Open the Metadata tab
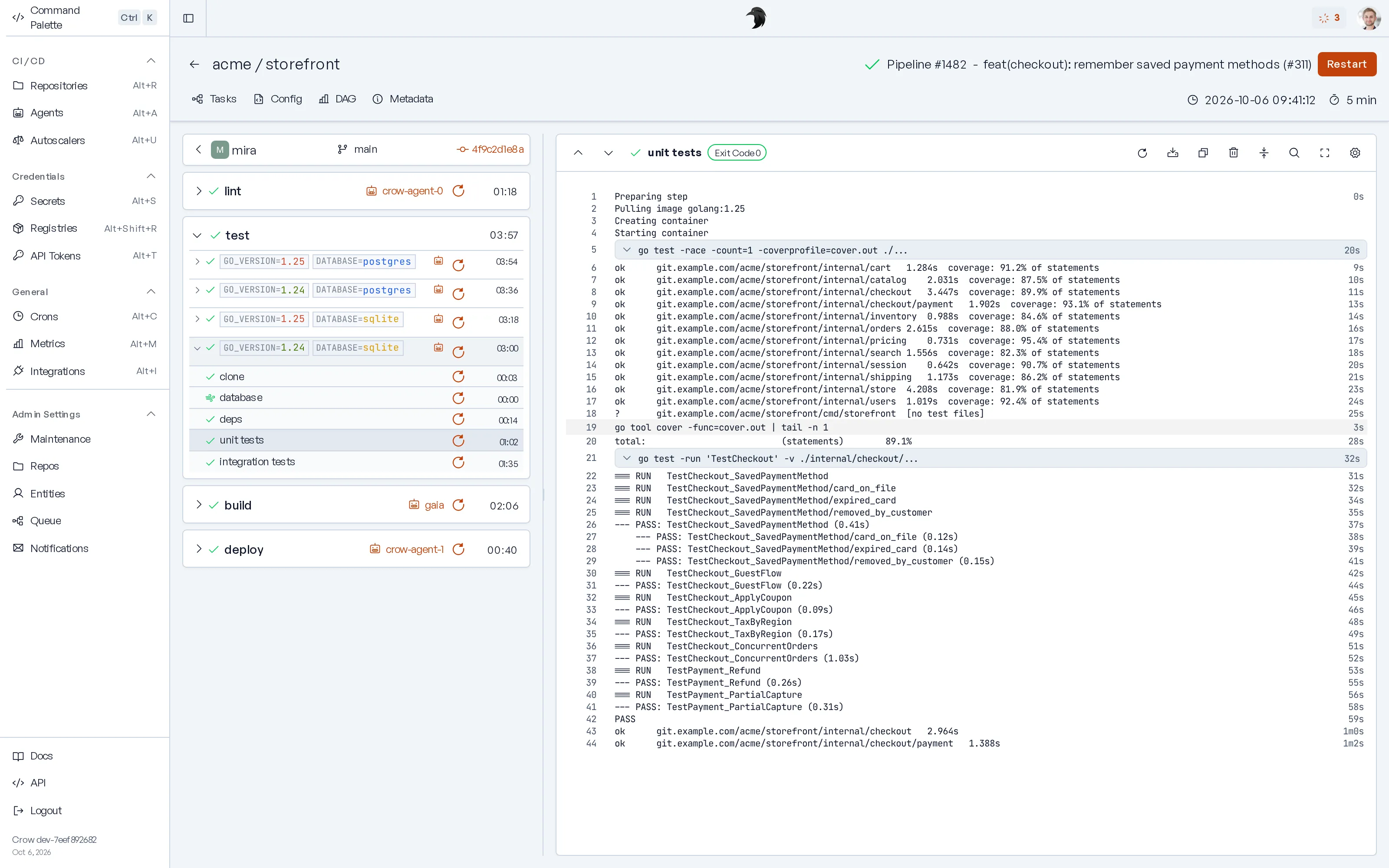 (403, 99)
